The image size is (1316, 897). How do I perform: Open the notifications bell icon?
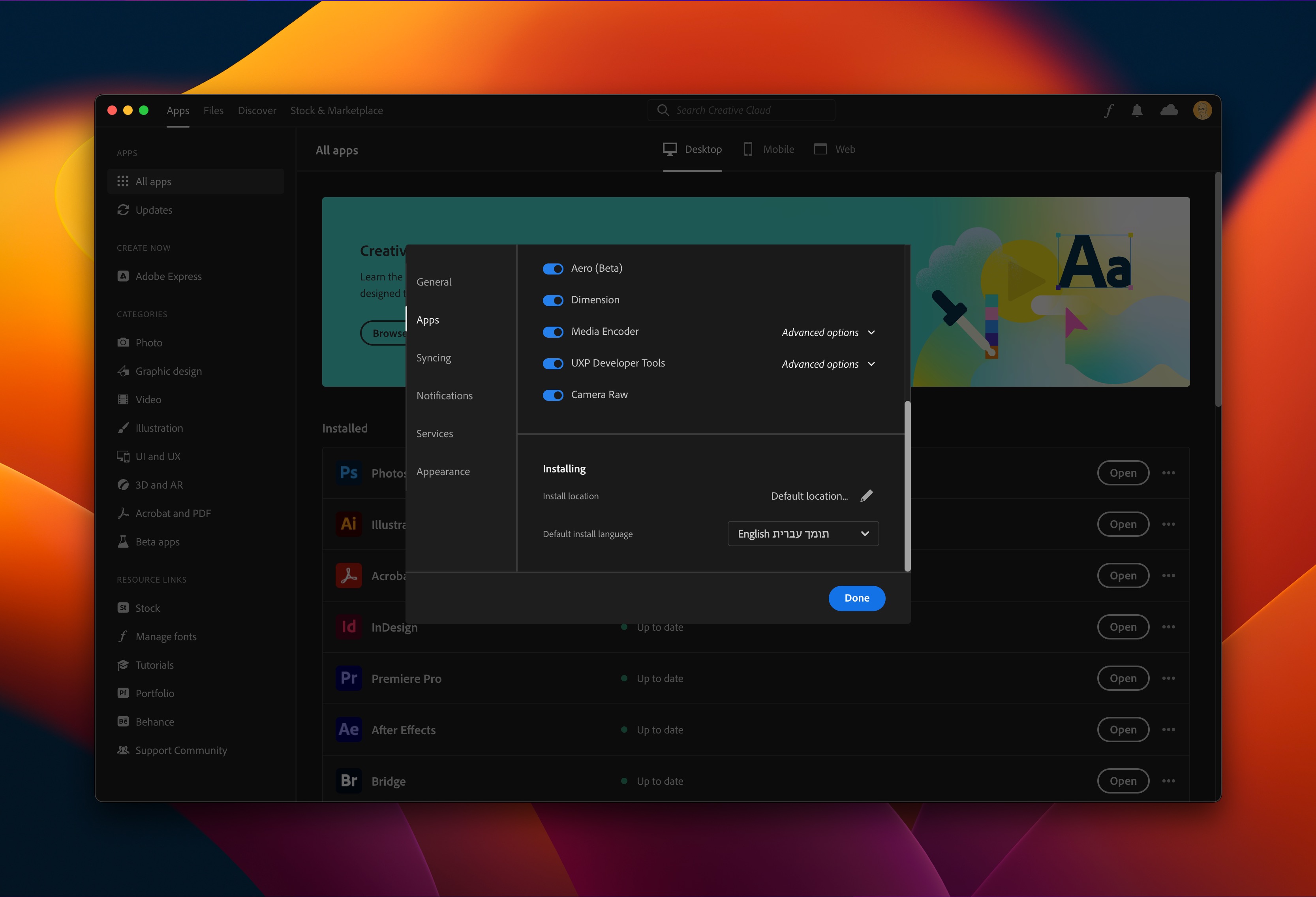tap(1136, 111)
